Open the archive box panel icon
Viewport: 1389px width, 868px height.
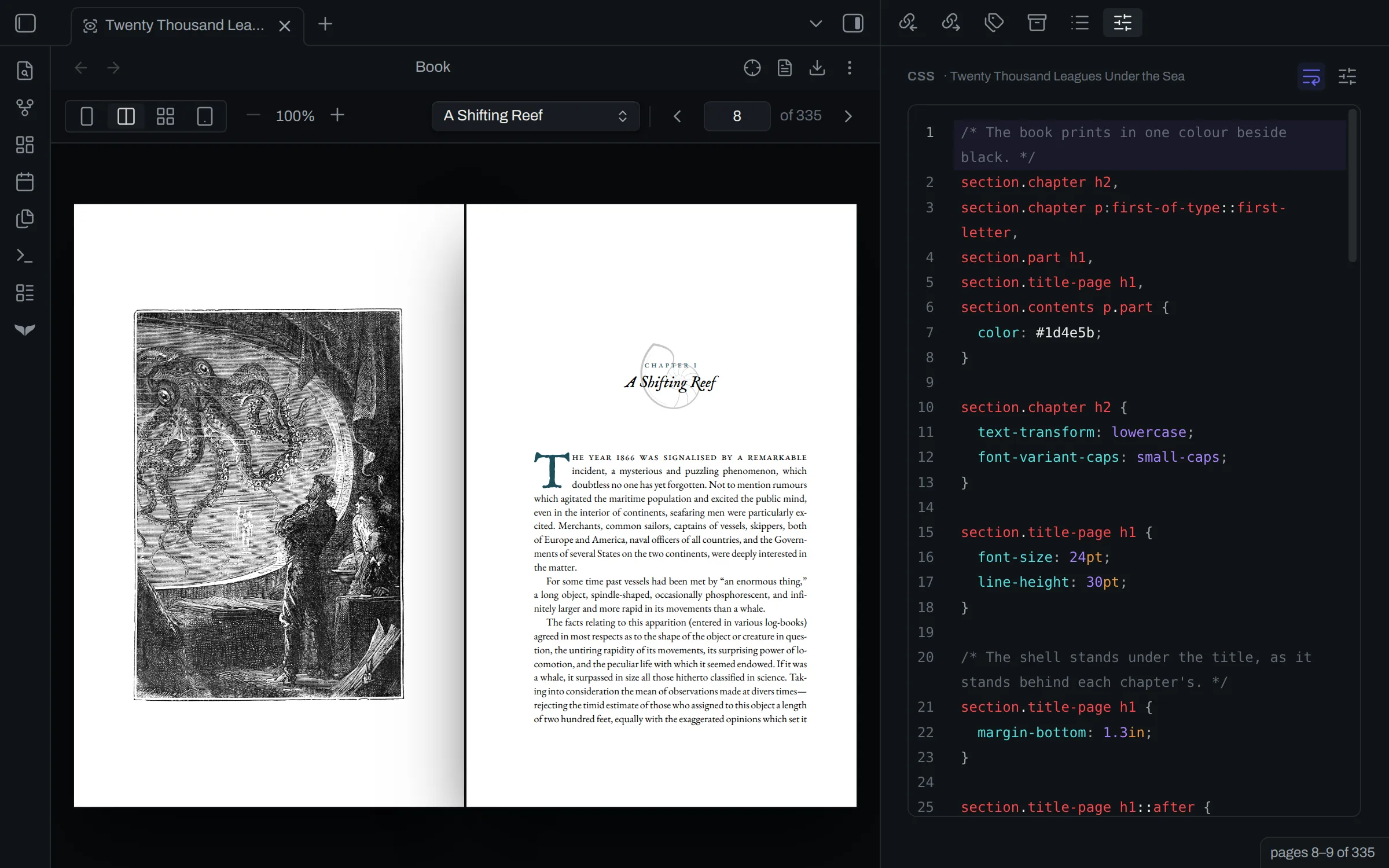(x=1037, y=23)
